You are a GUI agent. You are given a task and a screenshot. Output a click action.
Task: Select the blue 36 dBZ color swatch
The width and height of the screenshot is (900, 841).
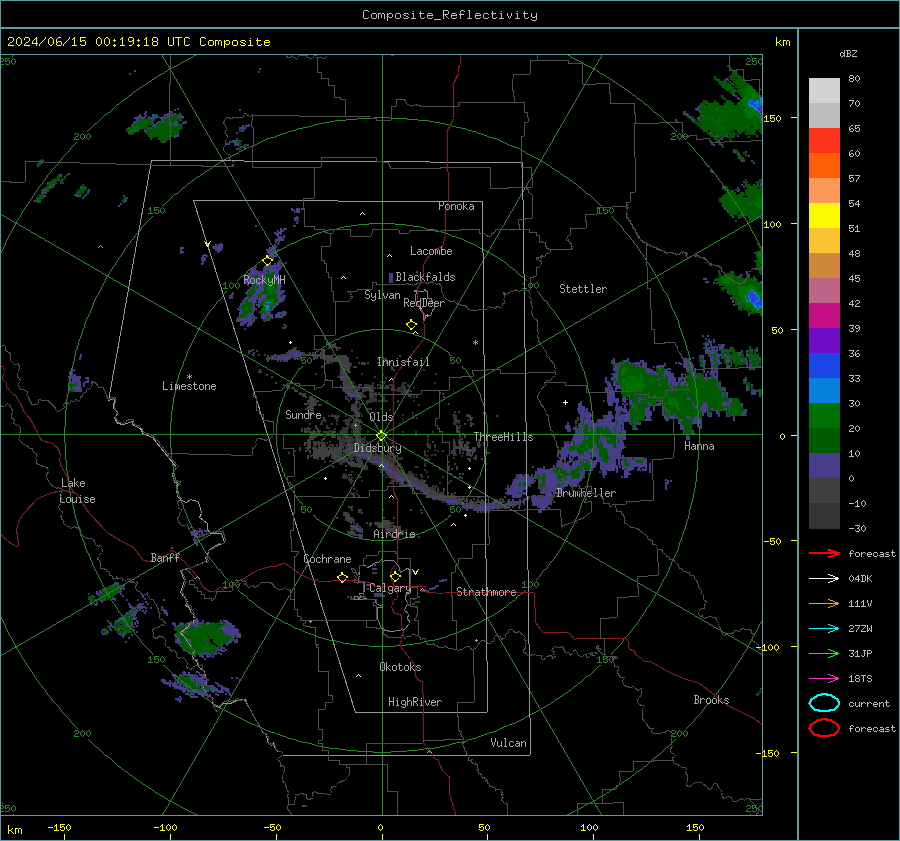[824, 366]
